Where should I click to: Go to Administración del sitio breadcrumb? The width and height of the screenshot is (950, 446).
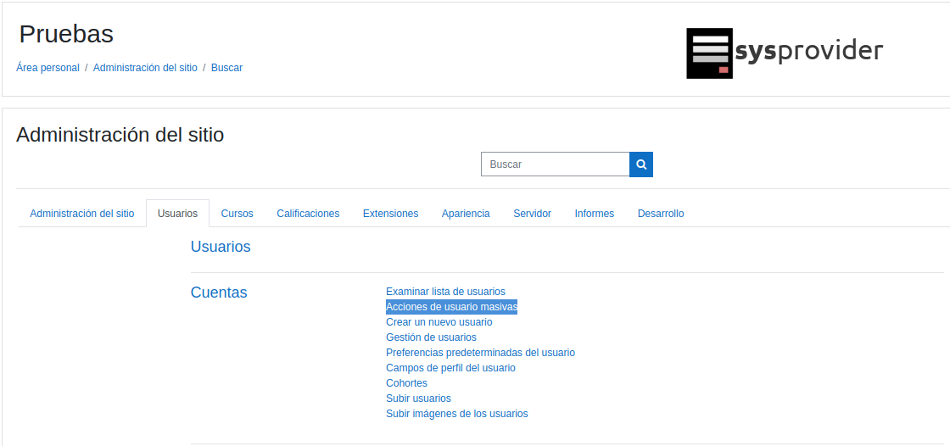145,68
